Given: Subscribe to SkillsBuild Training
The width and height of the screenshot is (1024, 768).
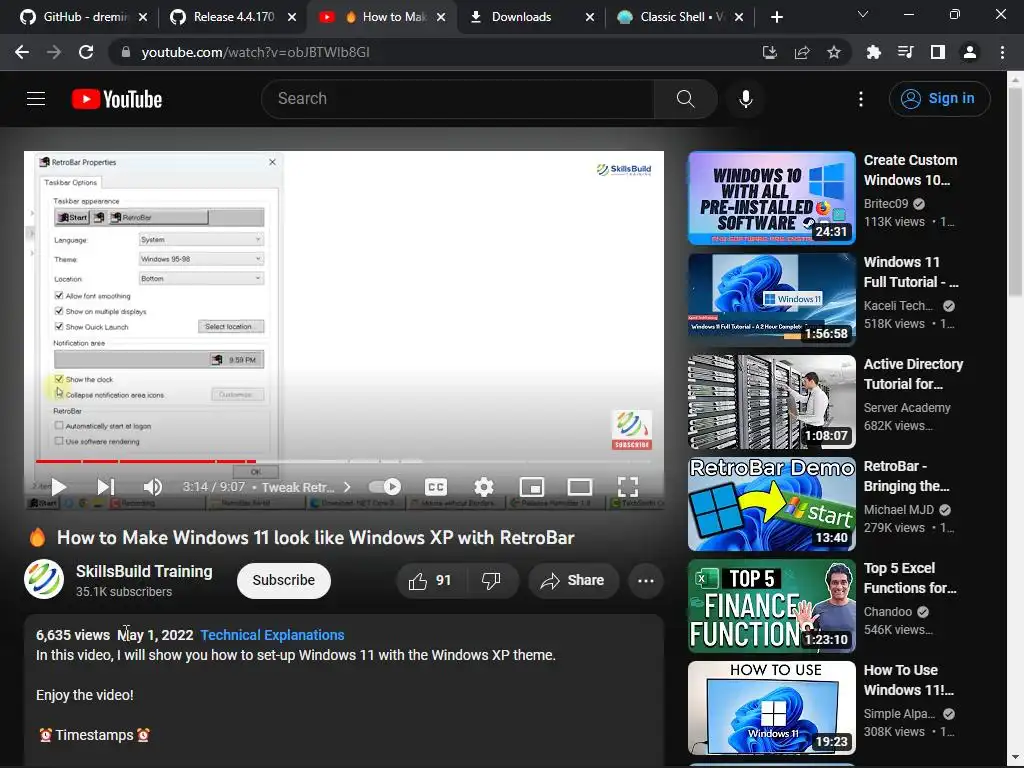Looking at the screenshot, I should (283, 581).
